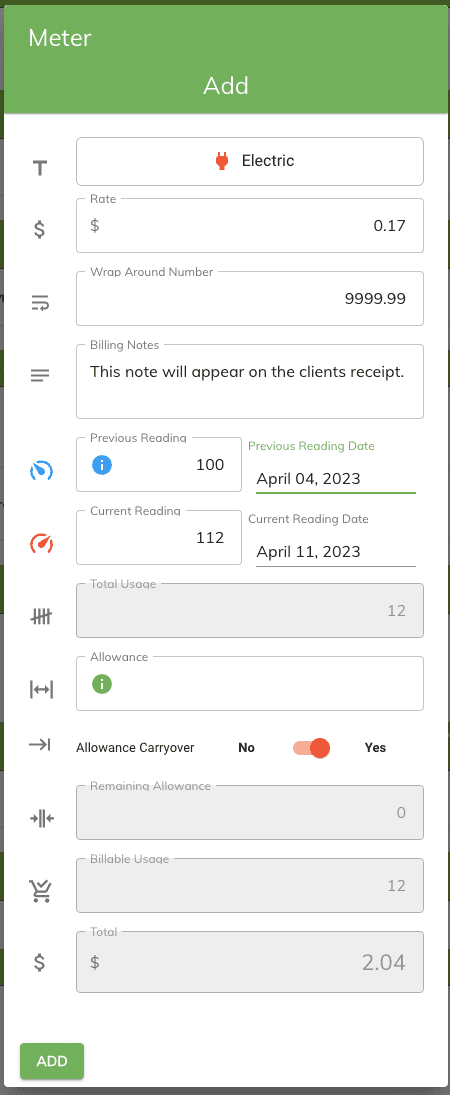Viewport: 450px width, 1095px height.
Task: Click the Meter title in header
Action: pyautogui.click(x=59, y=38)
